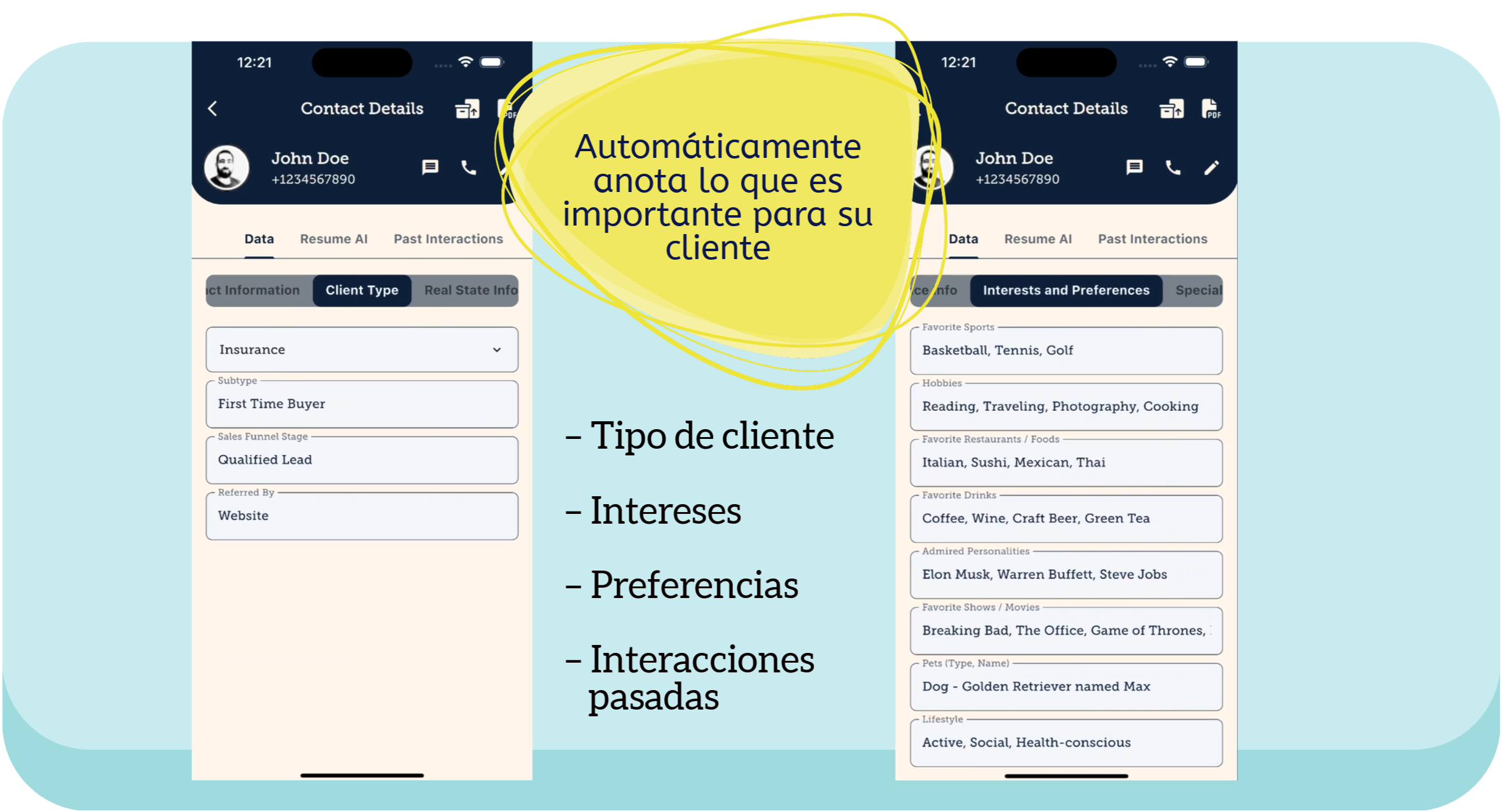Tap the phone call icon next to John Doe
Screen dimensions: 1502x812
469,168
